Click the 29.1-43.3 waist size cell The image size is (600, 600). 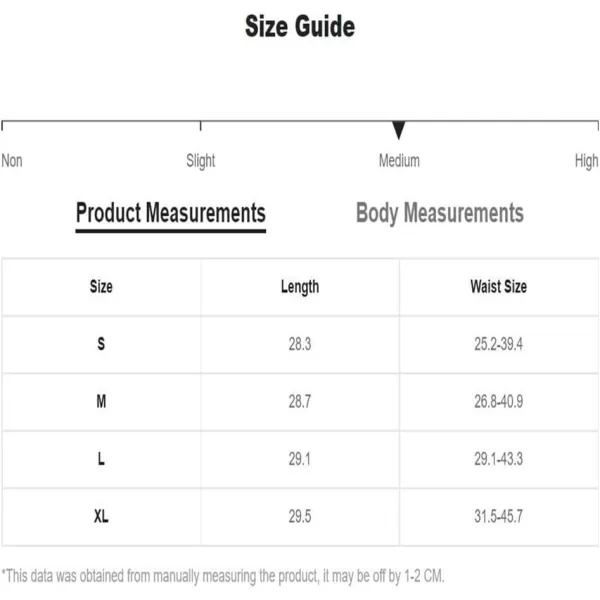point(499,459)
